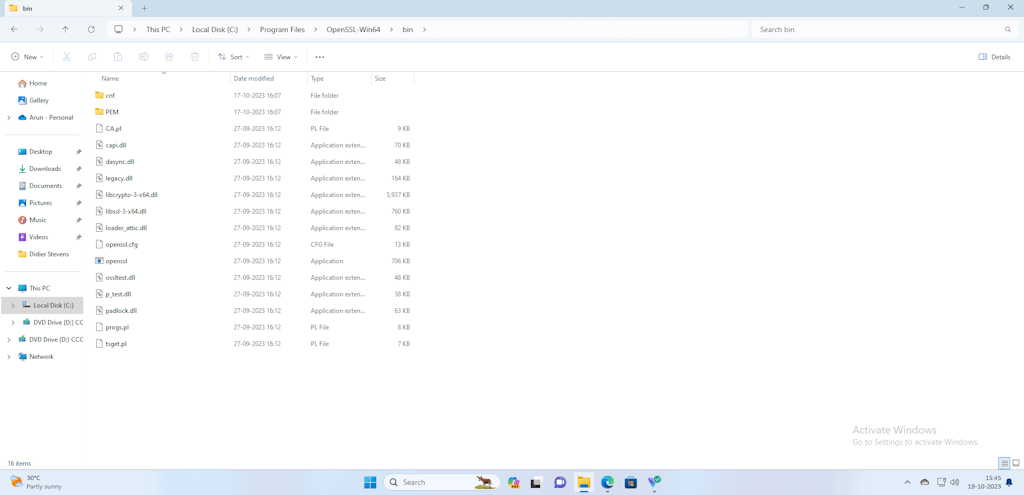Image resolution: width=1024 pixels, height=495 pixels.
Task: Show hidden system tray icons
Action: point(907,482)
